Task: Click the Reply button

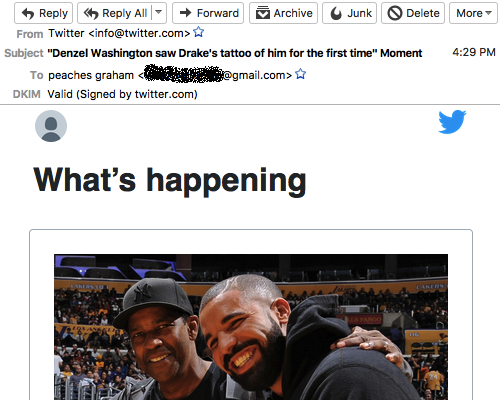Action: coord(43,13)
